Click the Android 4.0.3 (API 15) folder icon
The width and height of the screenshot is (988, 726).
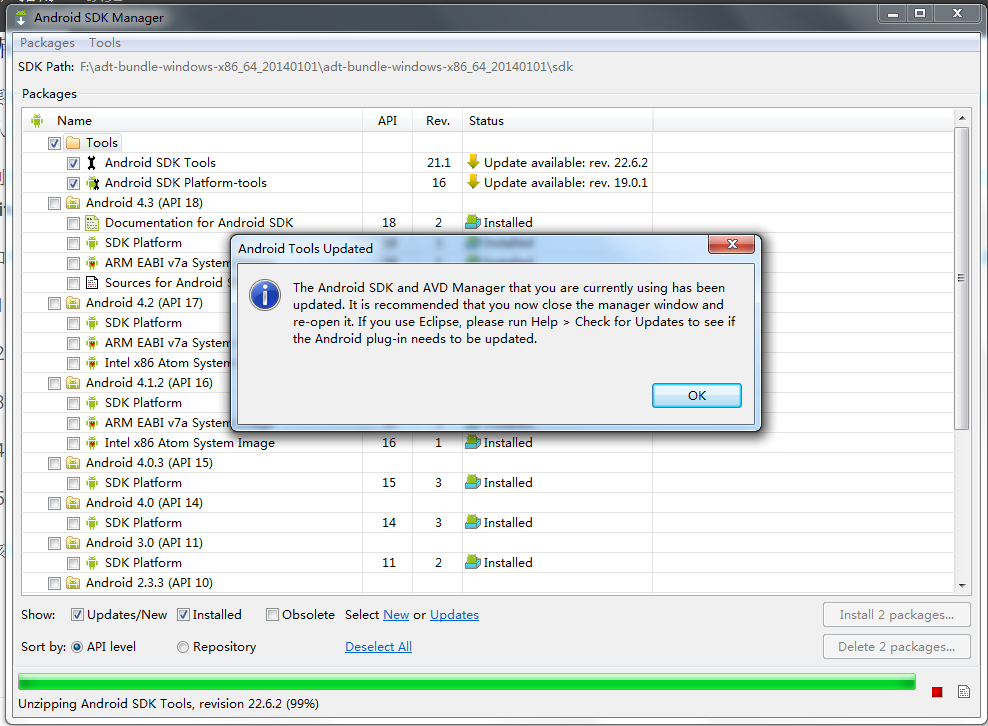pyautogui.click(x=73, y=463)
